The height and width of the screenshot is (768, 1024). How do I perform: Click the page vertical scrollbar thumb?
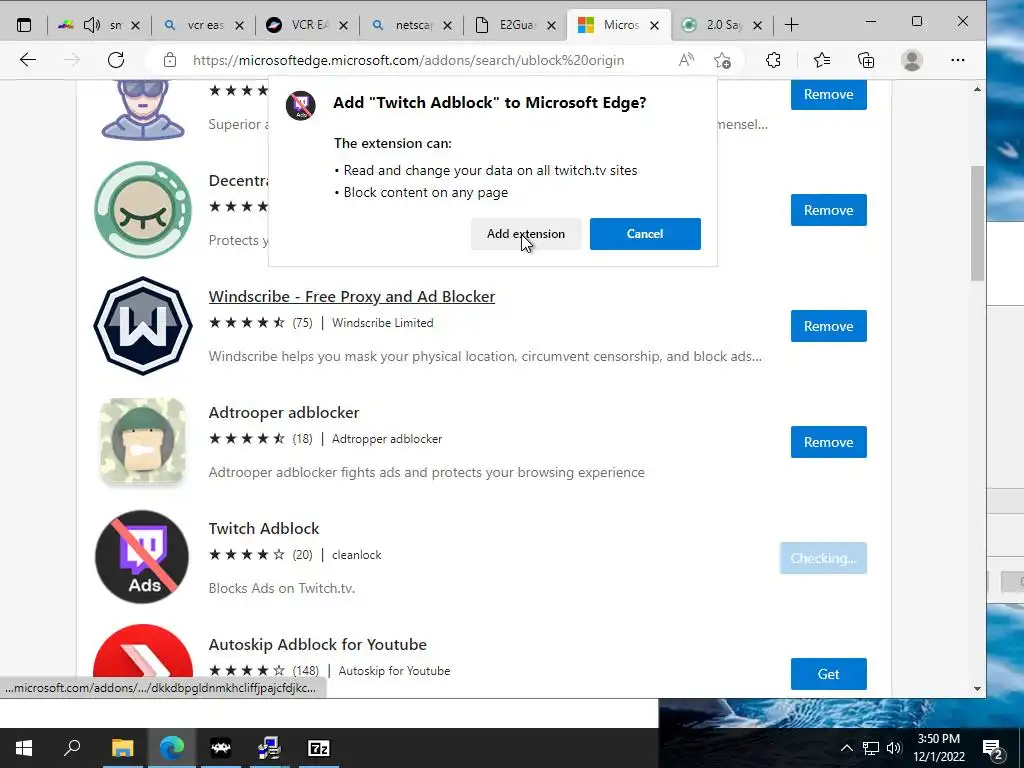click(977, 223)
